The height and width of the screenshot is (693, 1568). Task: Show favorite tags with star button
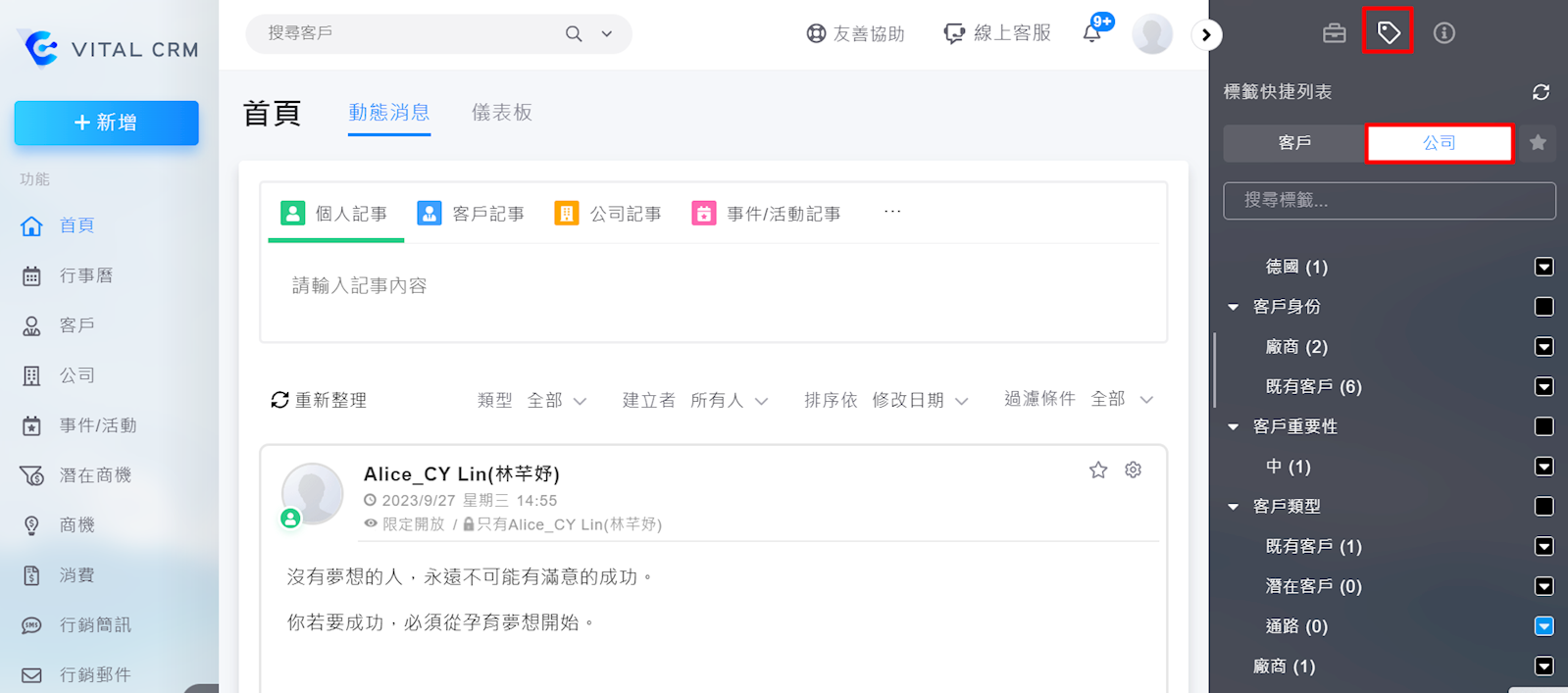click(x=1538, y=143)
